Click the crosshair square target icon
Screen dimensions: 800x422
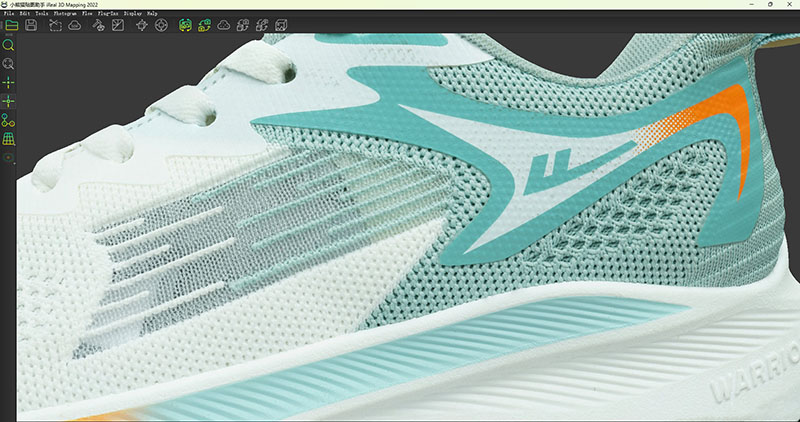click(142, 25)
